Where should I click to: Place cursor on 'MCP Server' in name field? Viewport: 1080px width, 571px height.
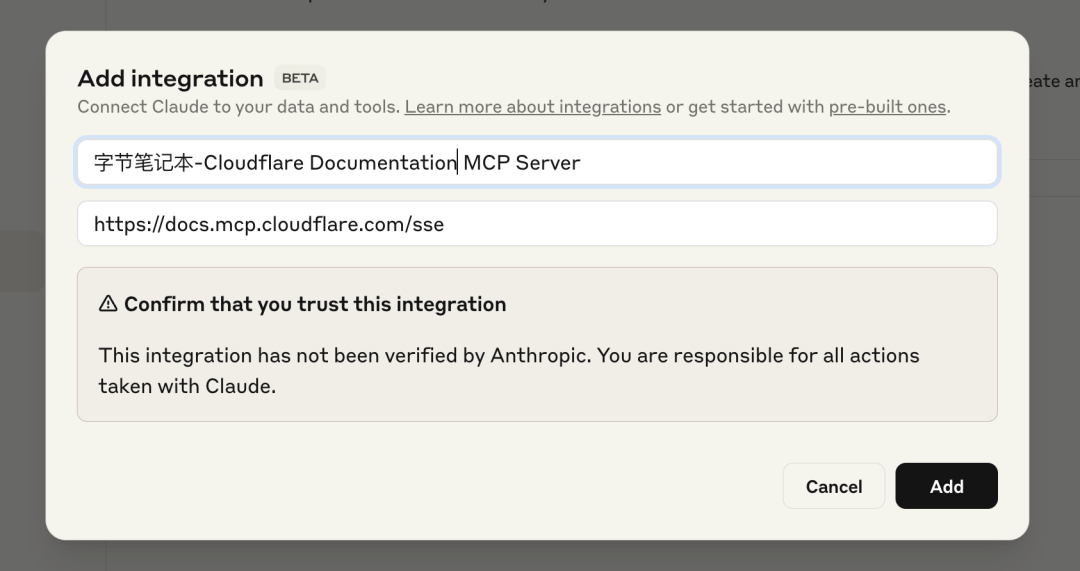pyautogui.click(x=522, y=162)
